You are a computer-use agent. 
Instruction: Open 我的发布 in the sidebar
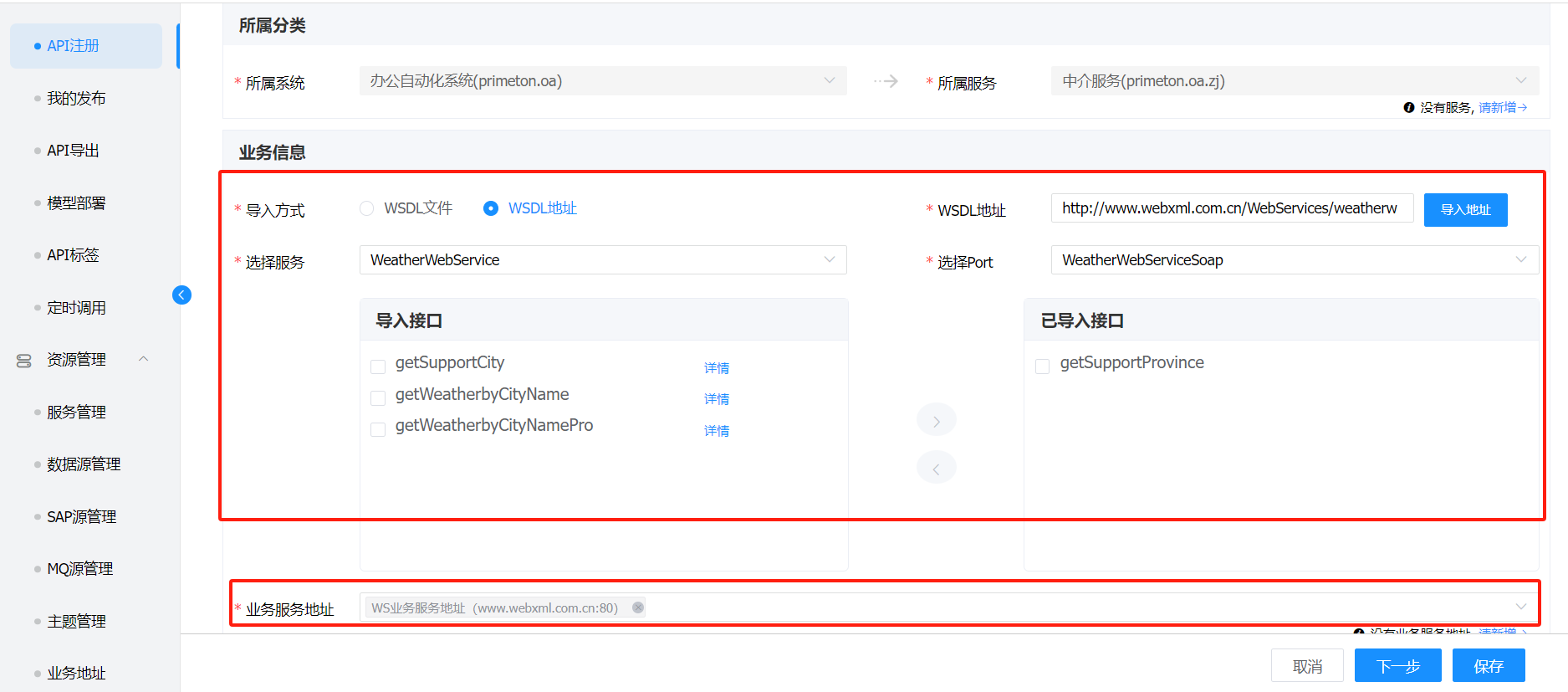coord(76,99)
